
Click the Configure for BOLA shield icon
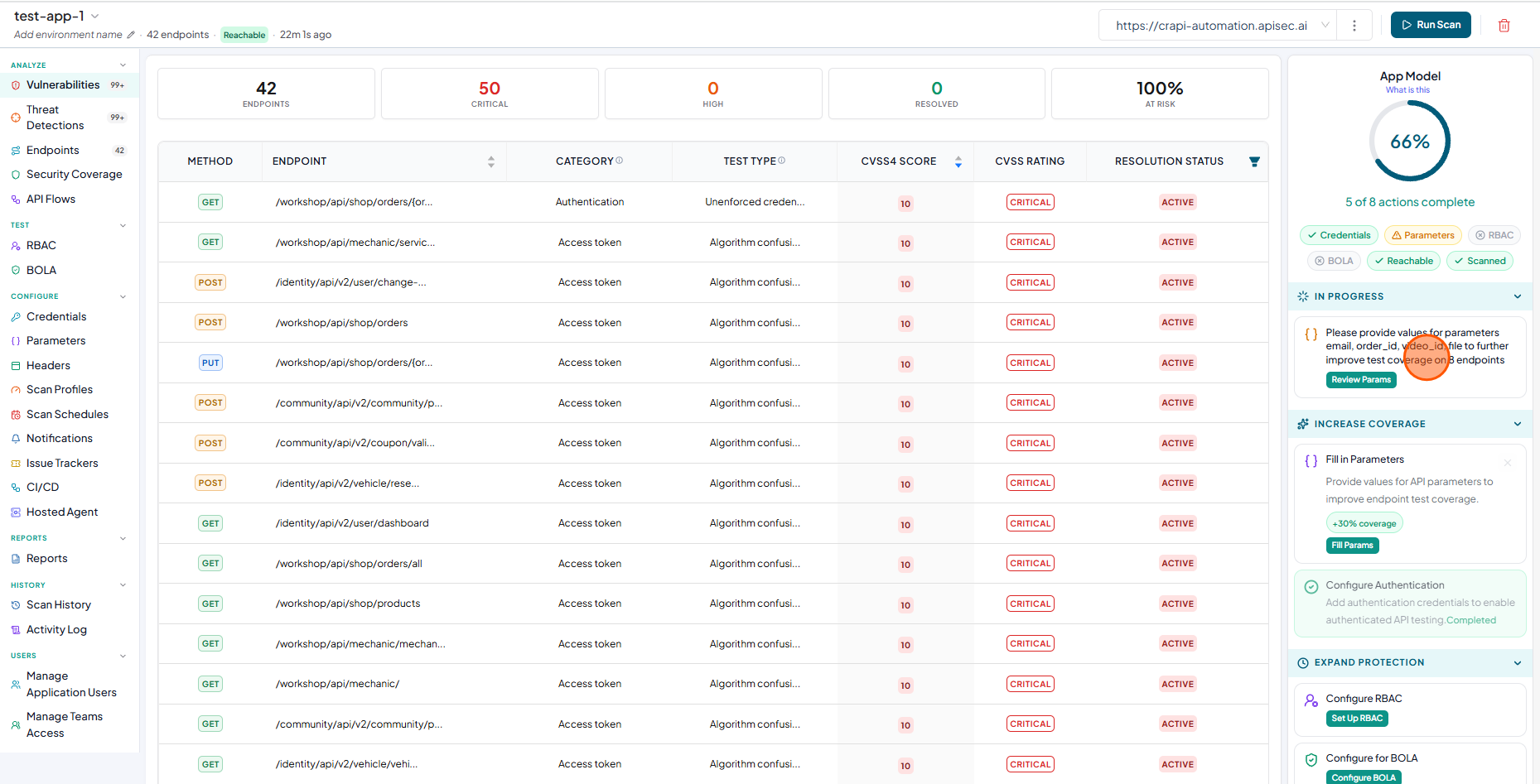1311,760
